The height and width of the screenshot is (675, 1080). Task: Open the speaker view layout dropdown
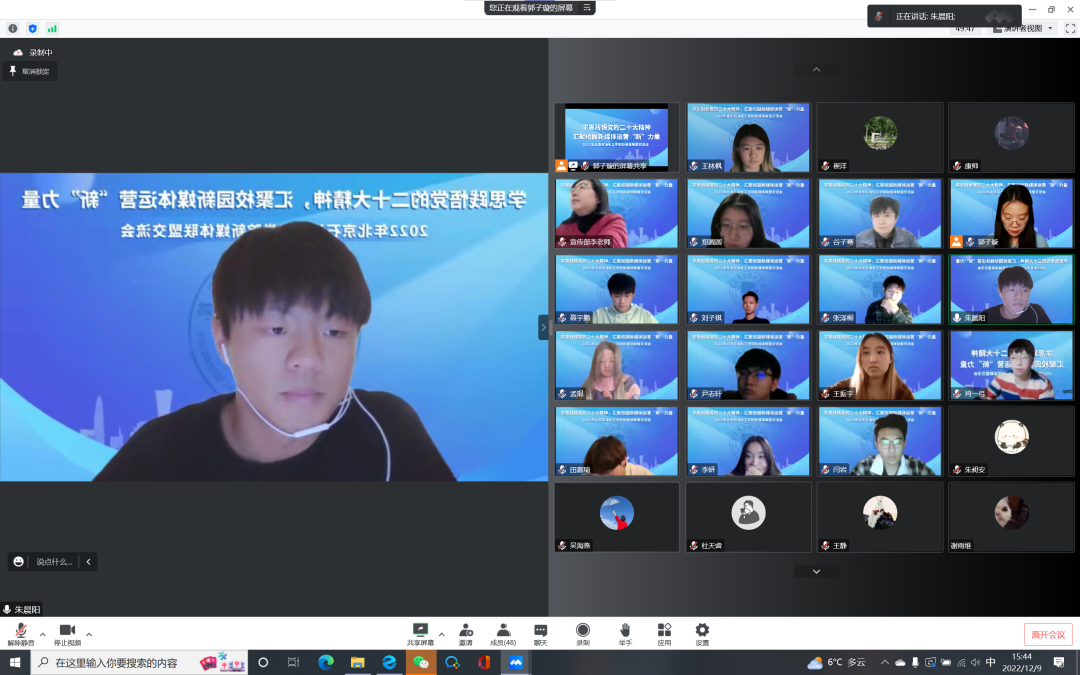tap(1023, 28)
